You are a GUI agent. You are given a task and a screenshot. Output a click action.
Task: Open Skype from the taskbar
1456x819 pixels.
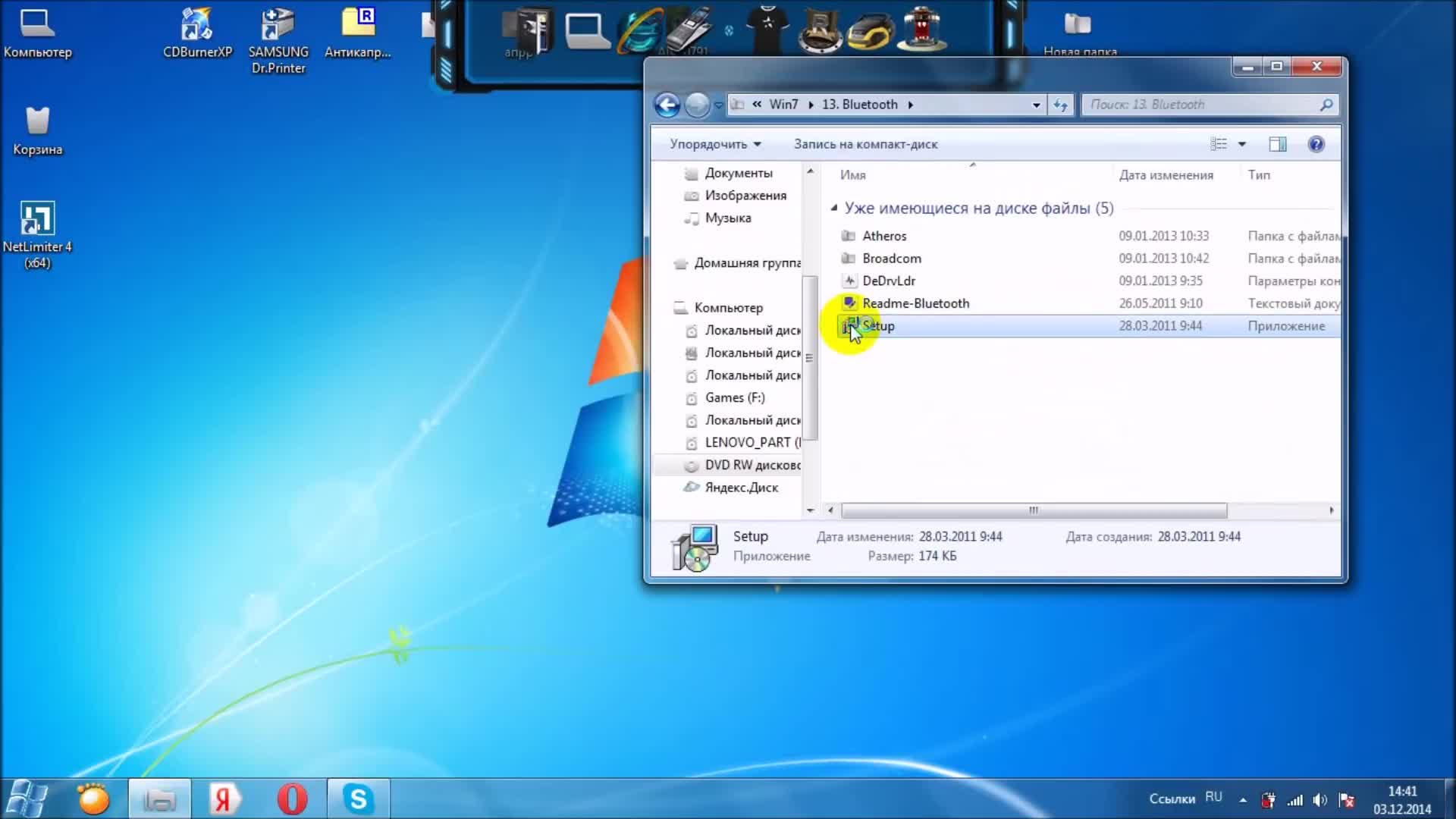[358, 799]
